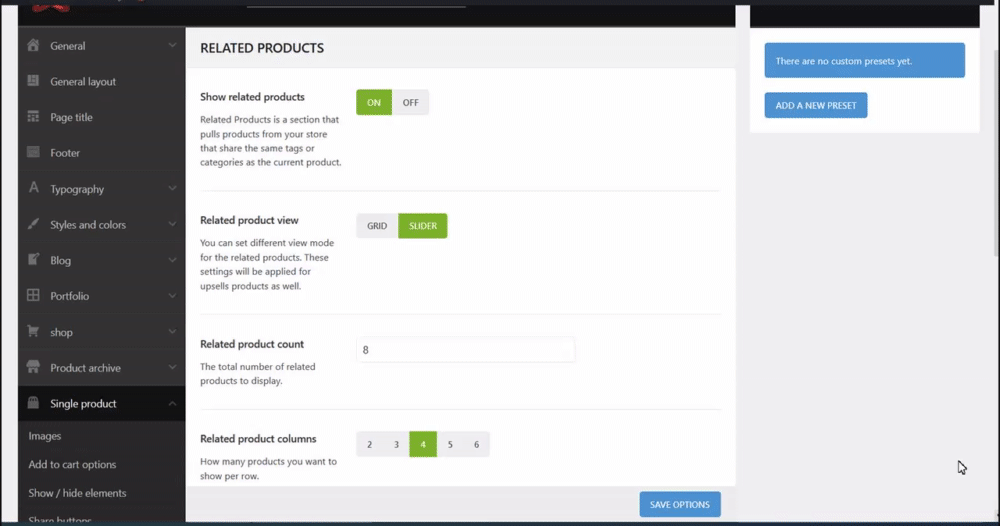The width and height of the screenshot is (1000, 526).
Task: Open Show / hide elements settings
Action: click(77, 493)
